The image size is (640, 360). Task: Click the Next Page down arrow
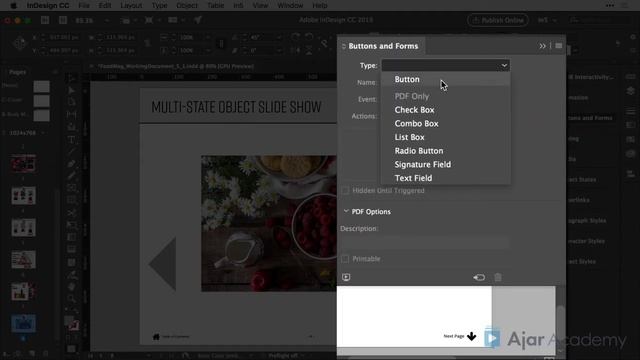[x=471, y=336]
